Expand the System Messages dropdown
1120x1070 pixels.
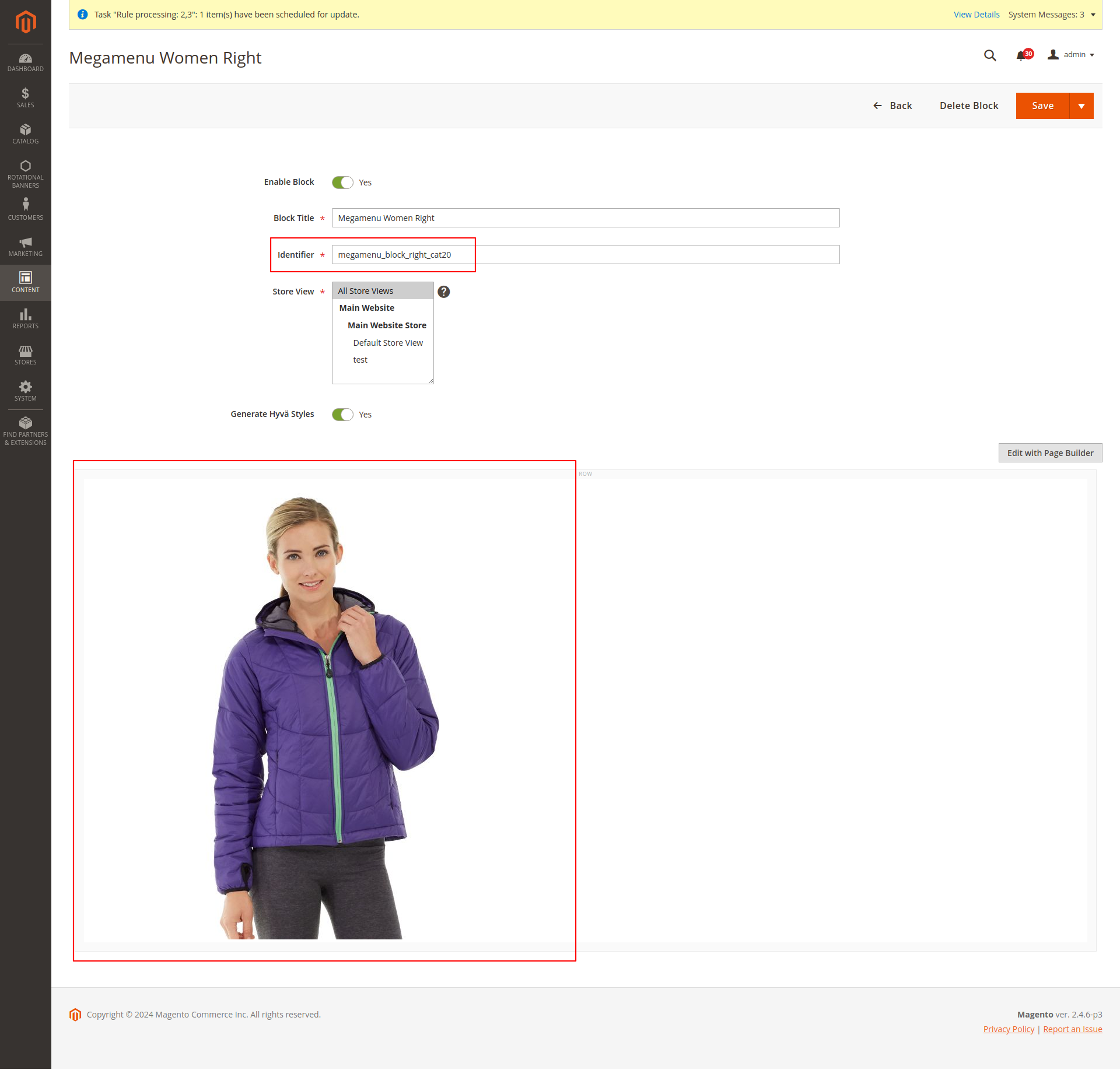tap(1051, 15)
